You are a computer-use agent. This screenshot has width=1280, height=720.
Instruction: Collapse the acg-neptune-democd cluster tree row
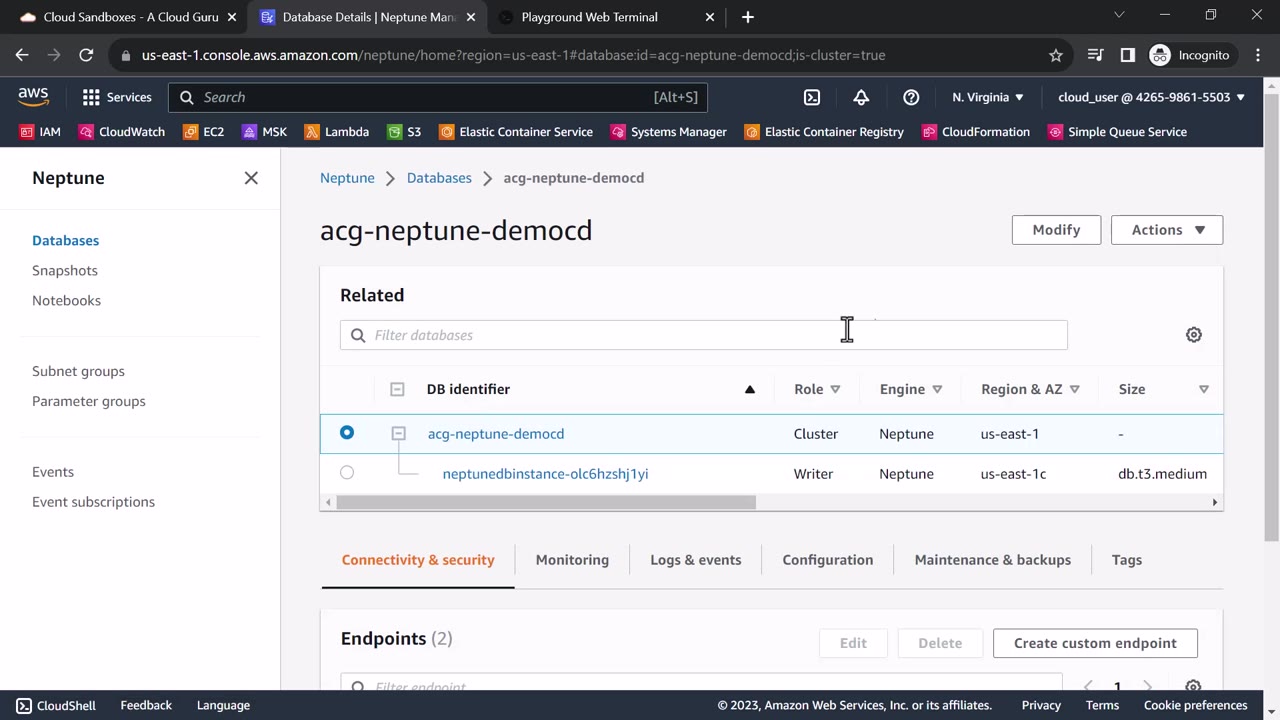[x=398, y=434]
